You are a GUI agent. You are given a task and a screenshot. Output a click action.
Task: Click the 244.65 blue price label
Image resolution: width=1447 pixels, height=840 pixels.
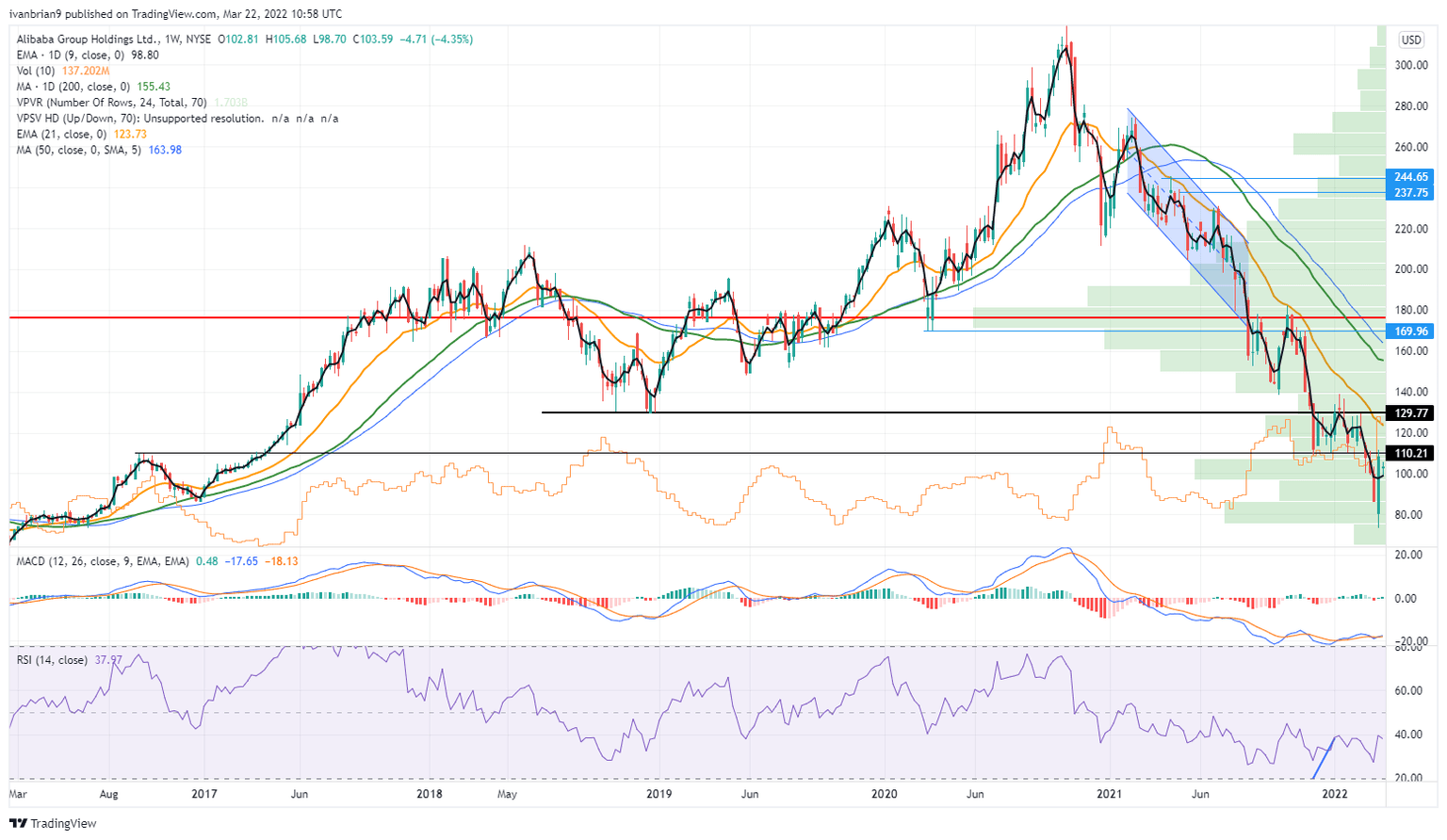pos(1411,177)
